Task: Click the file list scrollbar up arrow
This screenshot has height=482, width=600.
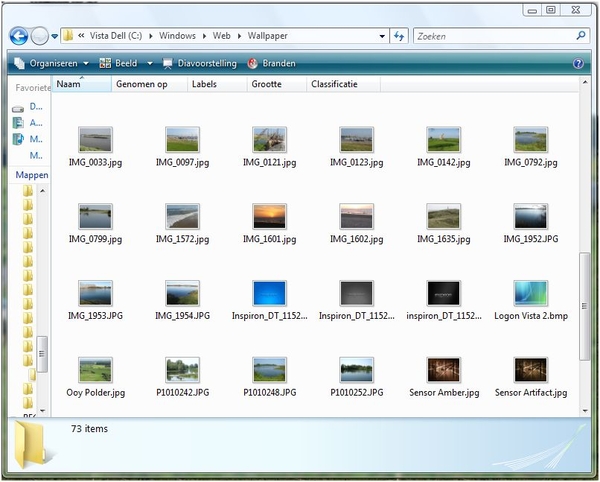Action: [x=584, y=82]
